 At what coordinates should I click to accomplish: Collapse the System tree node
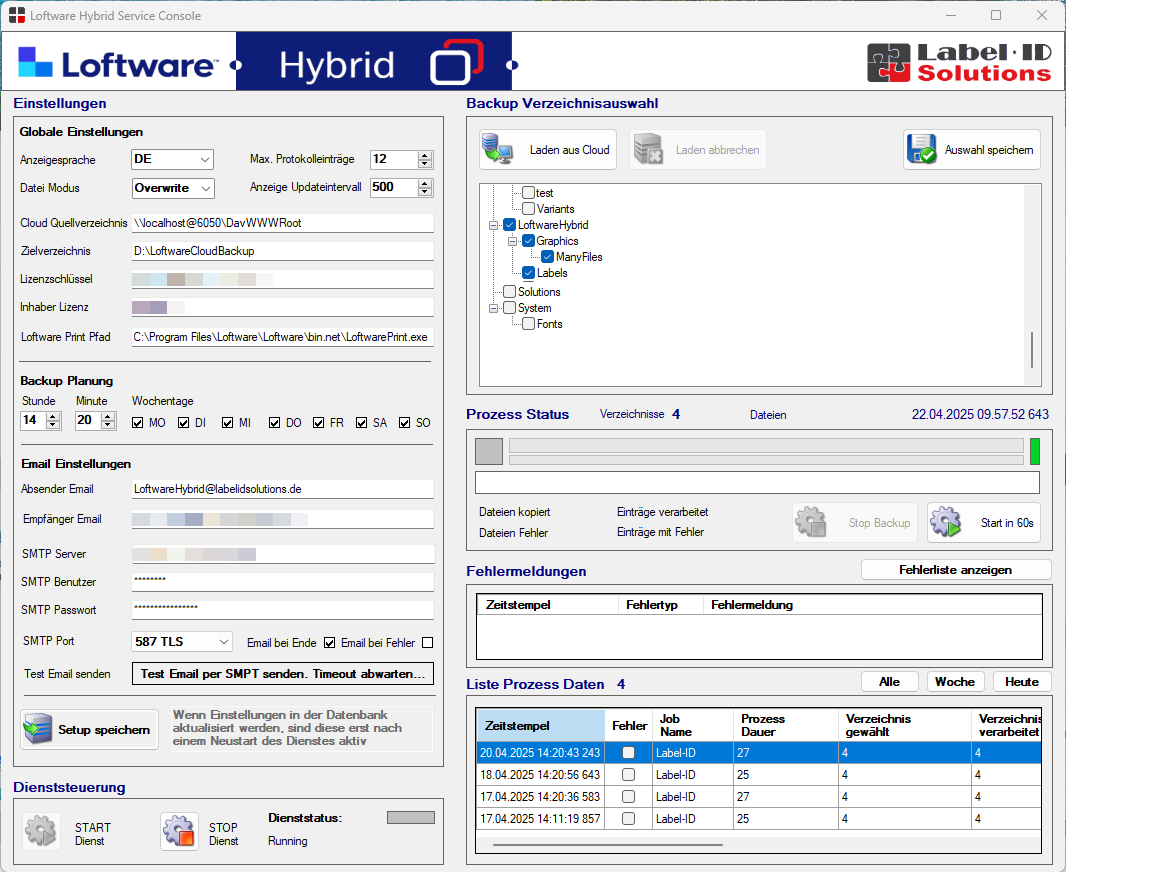(494, 309)
